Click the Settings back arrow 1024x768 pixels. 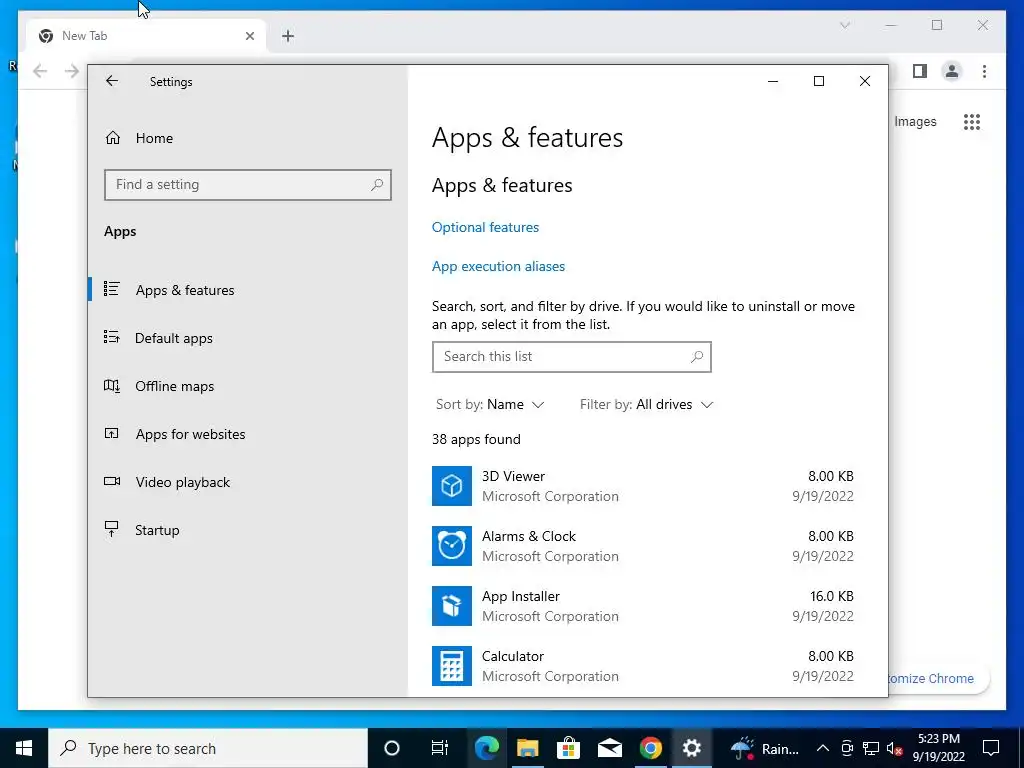112,81
